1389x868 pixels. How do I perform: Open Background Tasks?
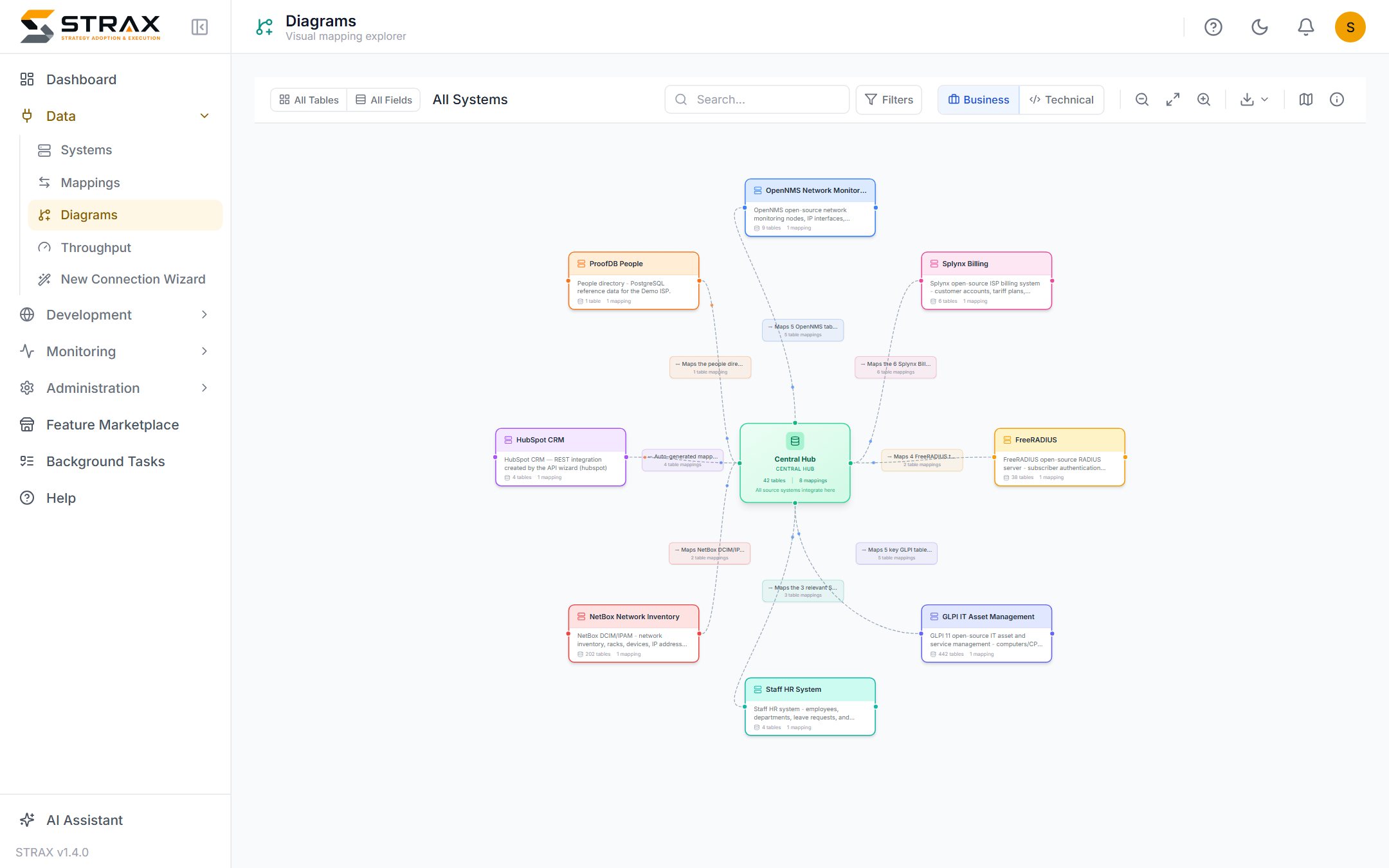116,462
